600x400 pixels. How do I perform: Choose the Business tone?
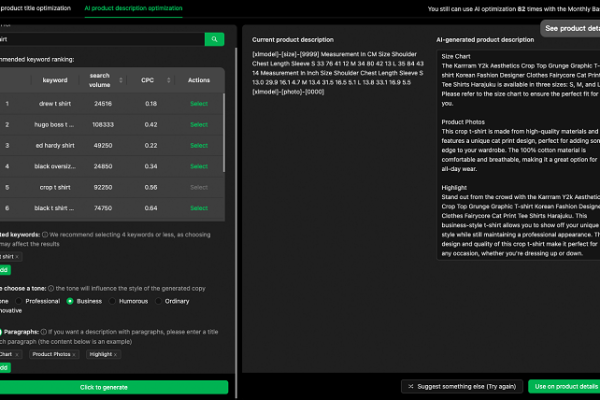point(70,301)
